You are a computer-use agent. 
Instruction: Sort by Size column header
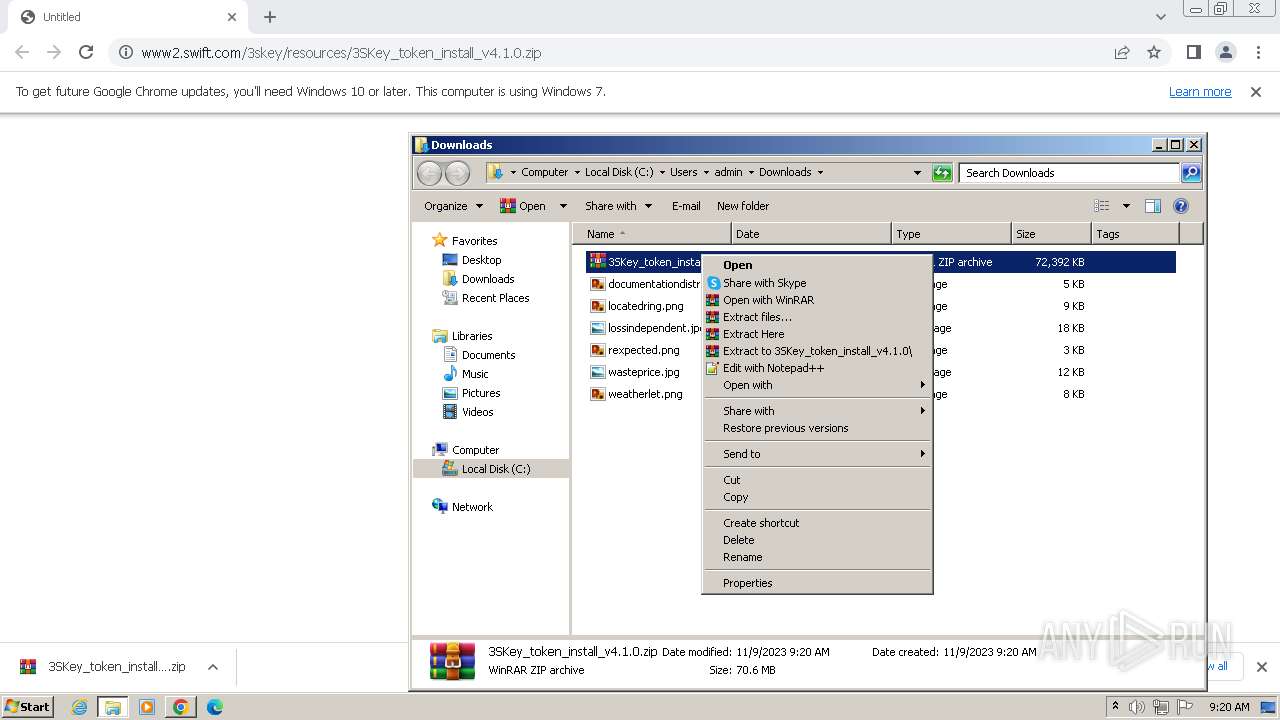(1051, 234)
